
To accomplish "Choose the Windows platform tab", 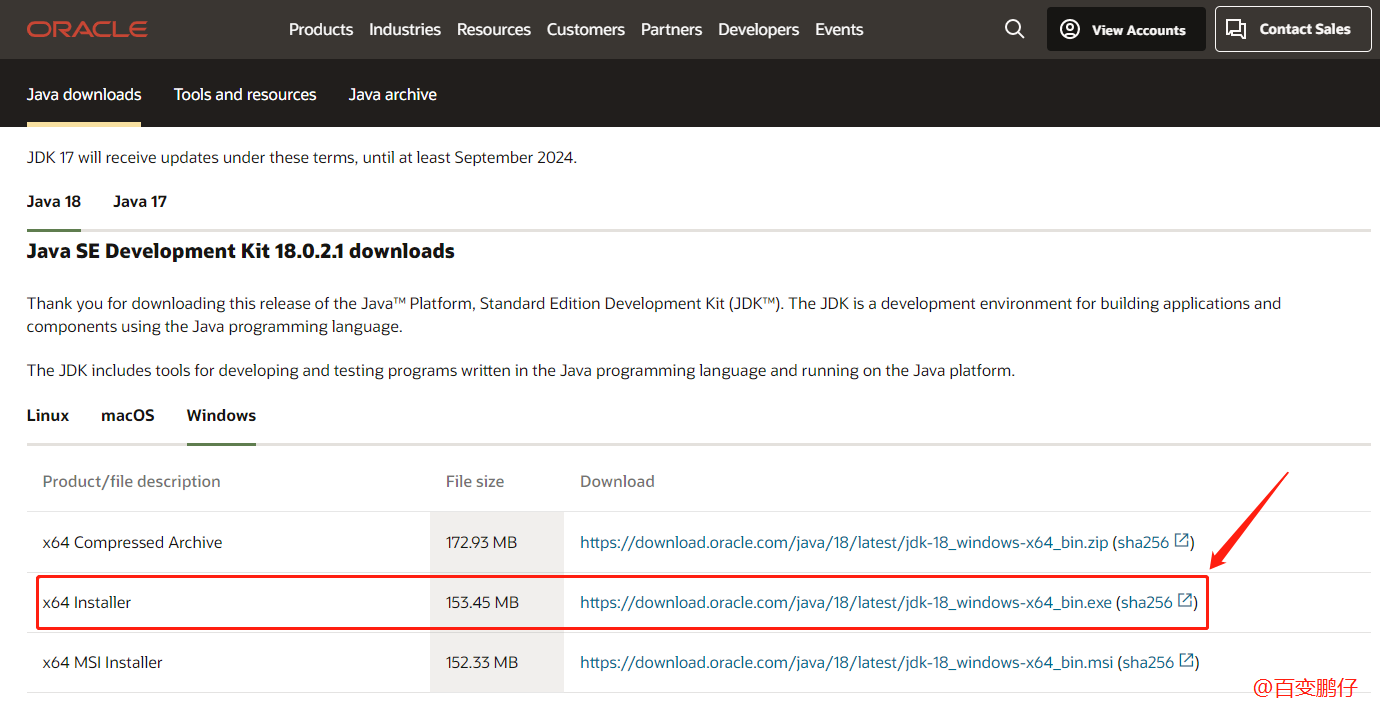I will tap(221, 416).
